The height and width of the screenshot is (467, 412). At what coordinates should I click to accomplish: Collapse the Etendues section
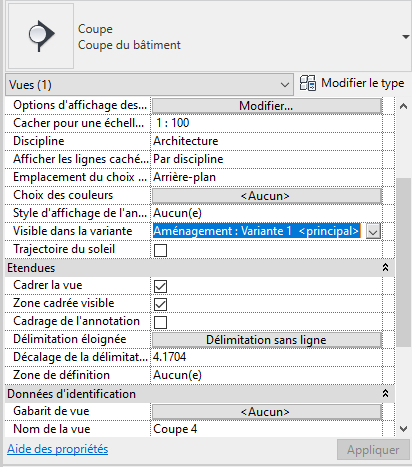coord(385,268)
